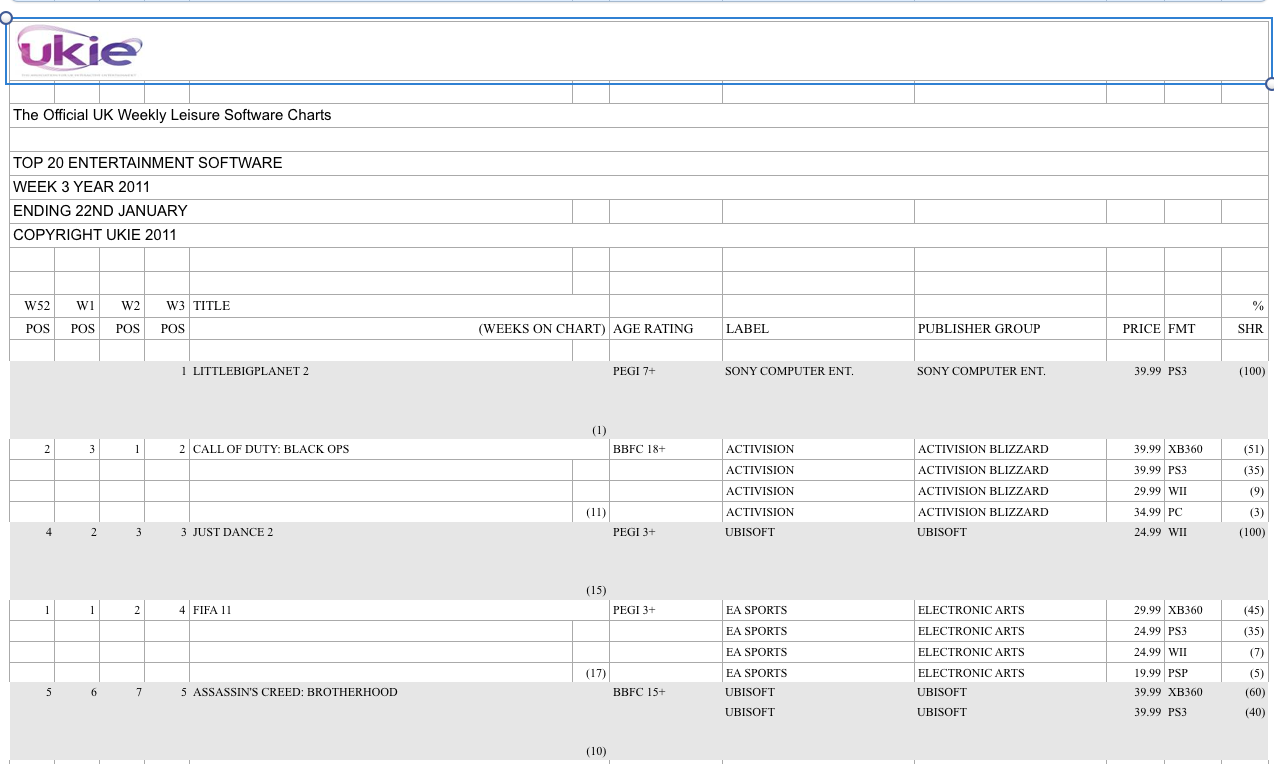Select the ENDING 22ND JANUARY cell

pyautogui.click(x=100, y=211)
